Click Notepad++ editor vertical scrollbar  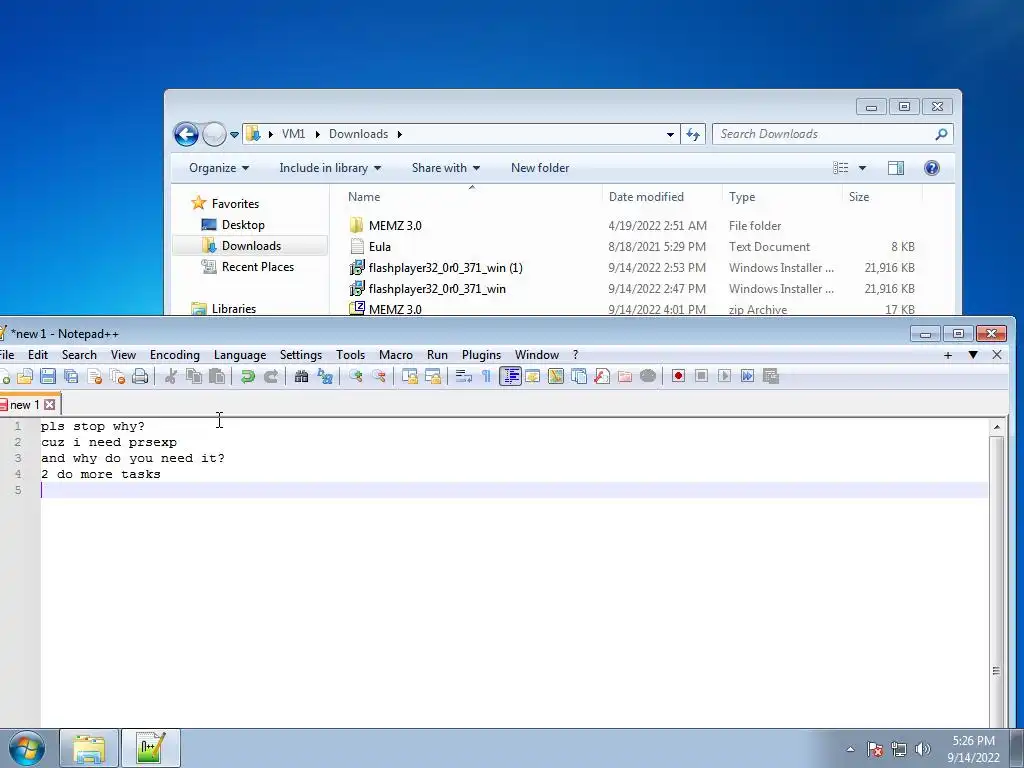[x=996, y=575]
